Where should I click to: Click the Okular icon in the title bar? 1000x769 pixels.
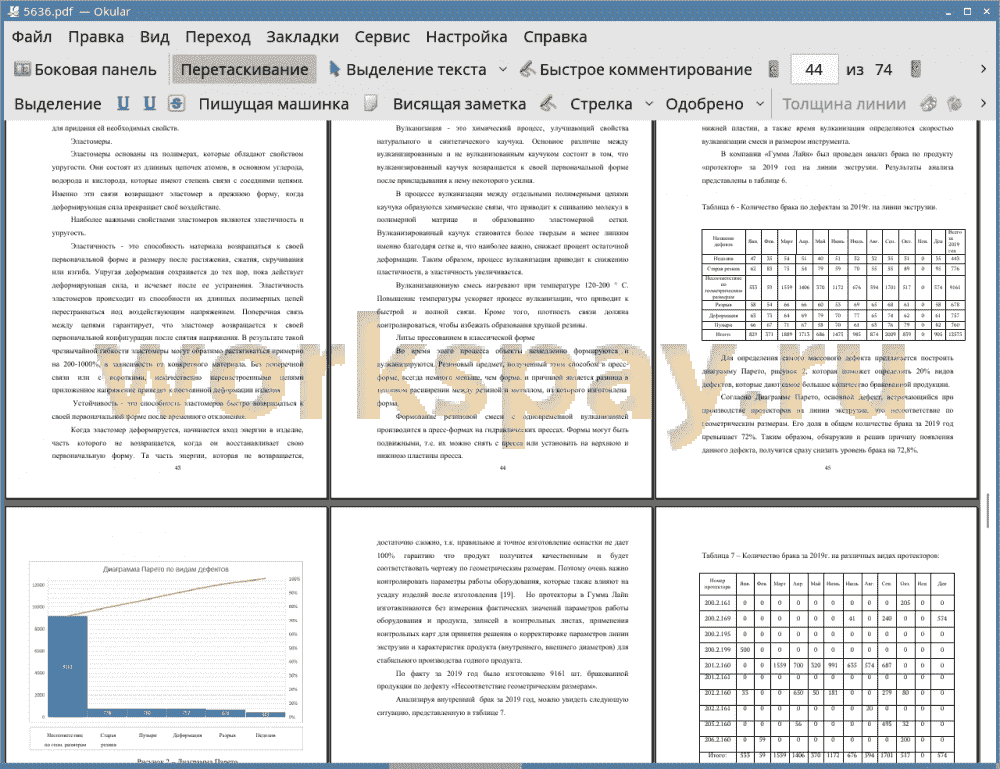[x=12, y=11]
